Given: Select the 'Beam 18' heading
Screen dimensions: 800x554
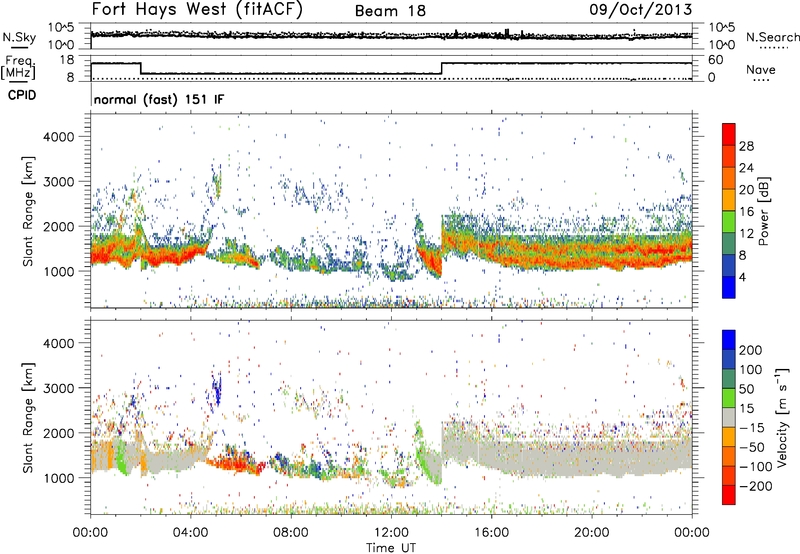Looking at the screenshot, I should pos(390,11).
